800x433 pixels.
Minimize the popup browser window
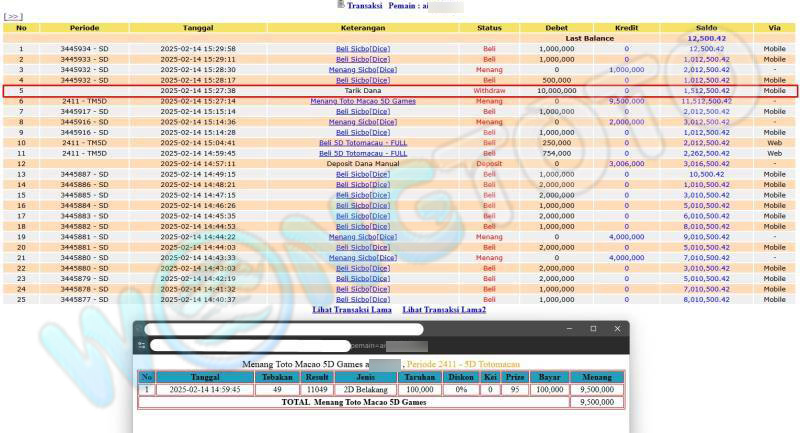(x=569, y=329)
